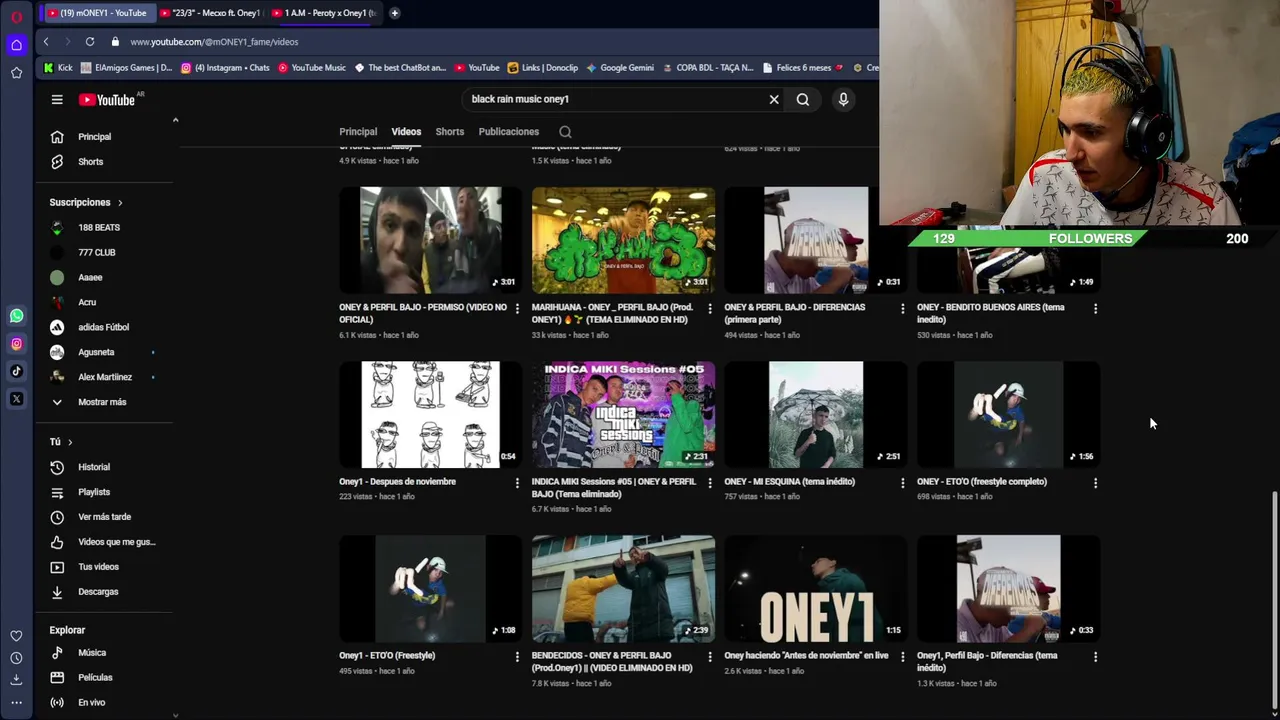Open 'MARIHUANA' green graffiti thumbnail
The image size is (1280, 720).
click(623, 240)
